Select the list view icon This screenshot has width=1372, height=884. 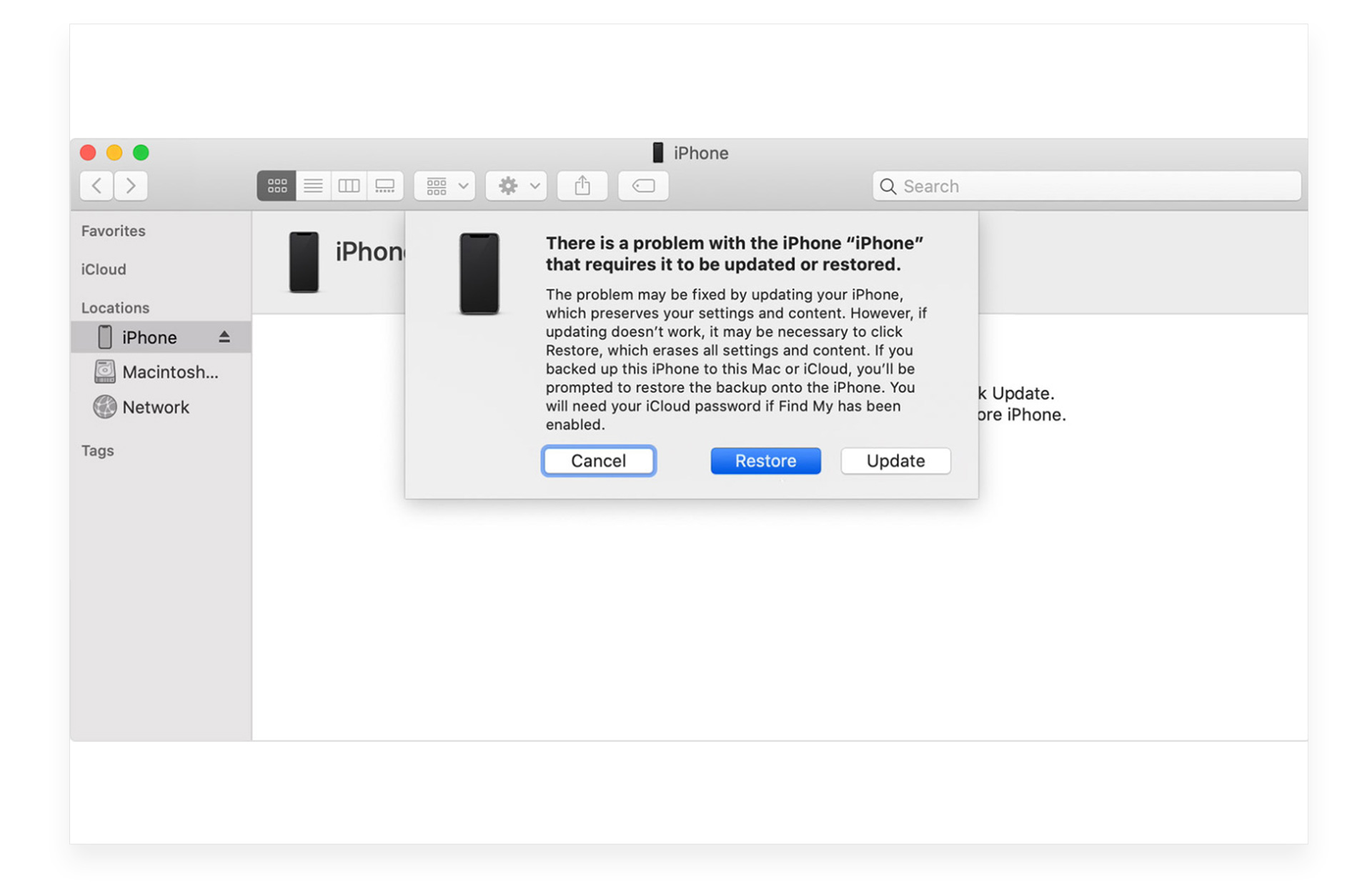click(312, 185)
